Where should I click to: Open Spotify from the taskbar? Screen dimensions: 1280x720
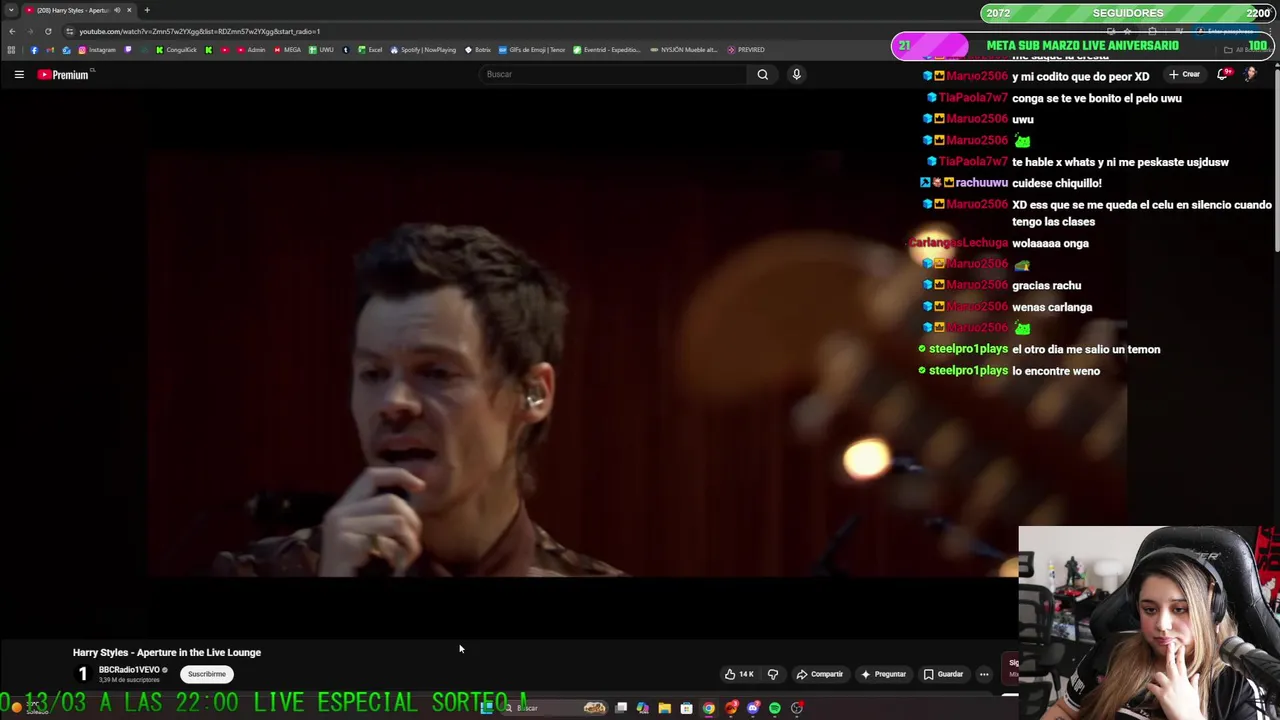point(775,708)
